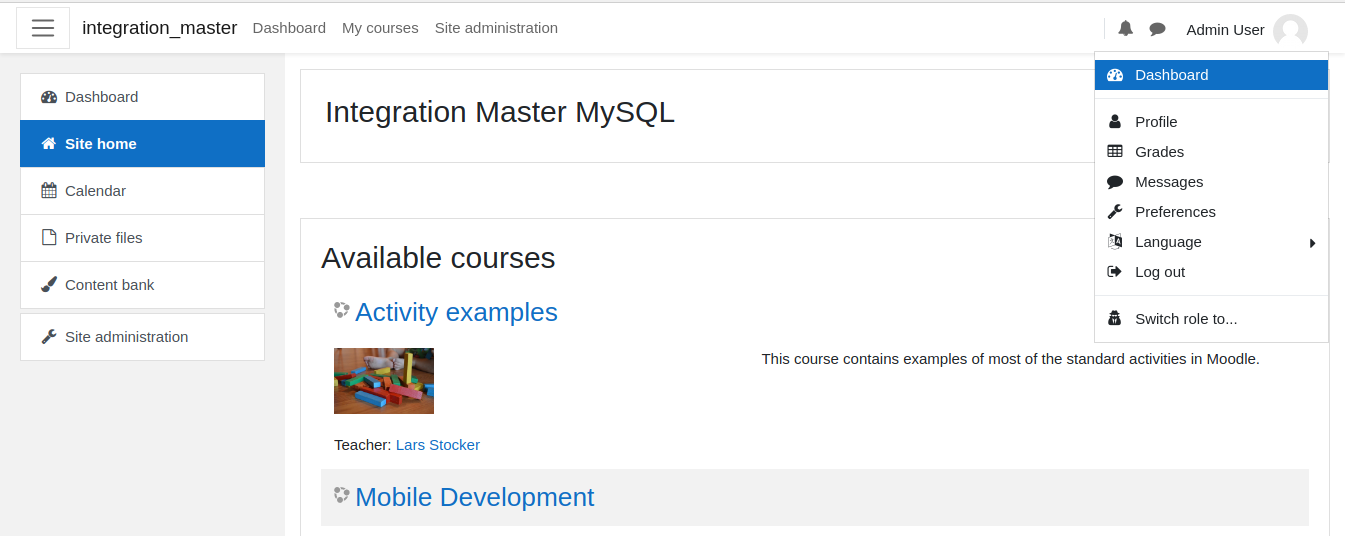Open Content bank in the left sidebar

142,285
